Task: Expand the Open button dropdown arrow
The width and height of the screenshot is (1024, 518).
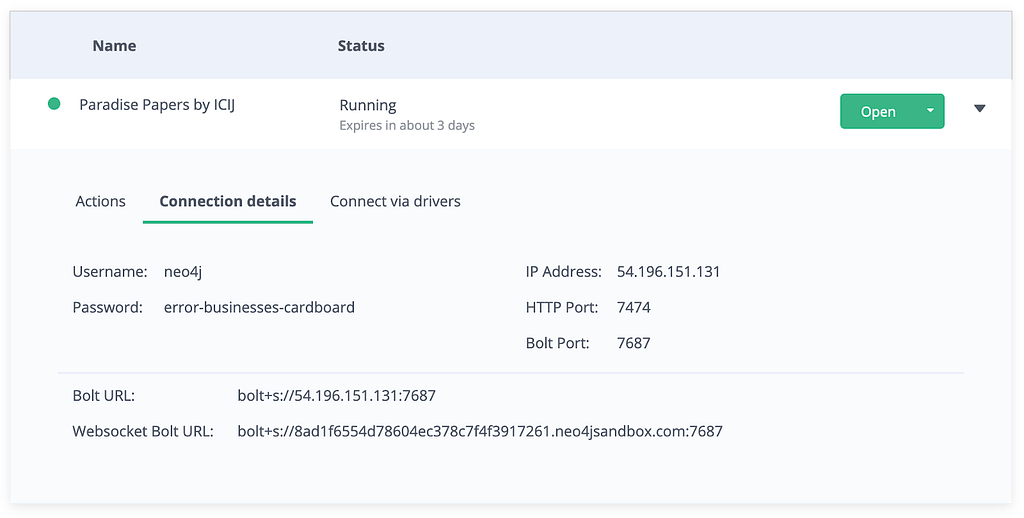Action: click(930, 111)
